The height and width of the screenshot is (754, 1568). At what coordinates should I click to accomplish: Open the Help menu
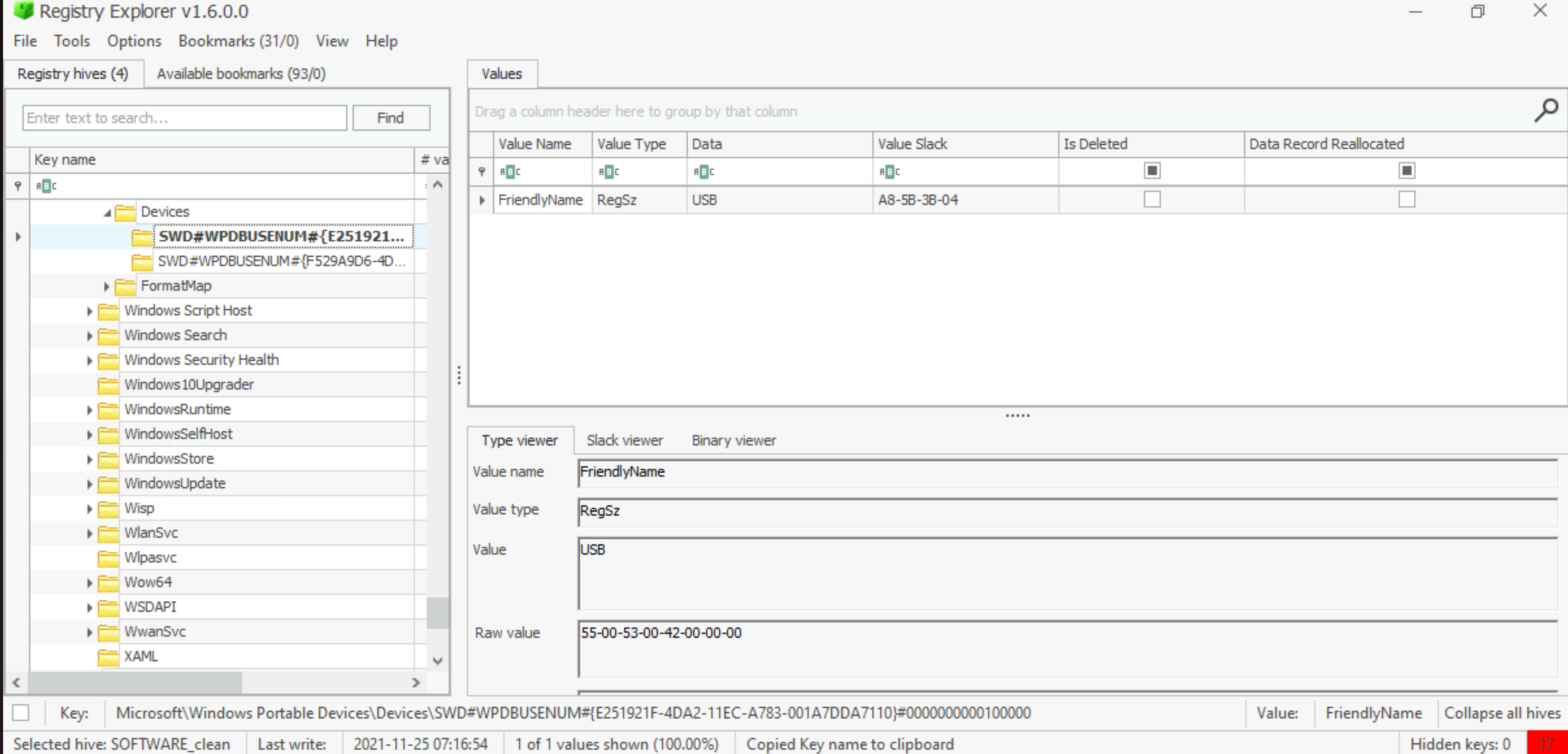[x=381, y=41]
